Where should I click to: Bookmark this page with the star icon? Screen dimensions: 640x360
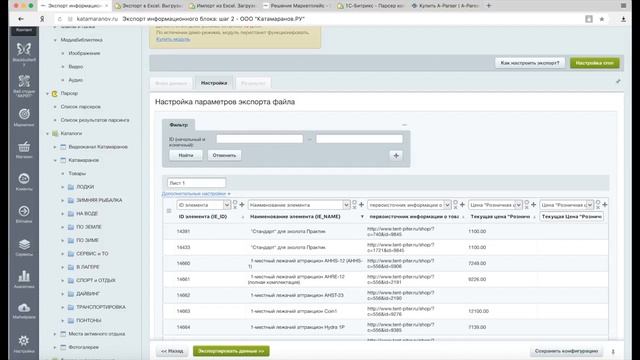tap(602, 19)
